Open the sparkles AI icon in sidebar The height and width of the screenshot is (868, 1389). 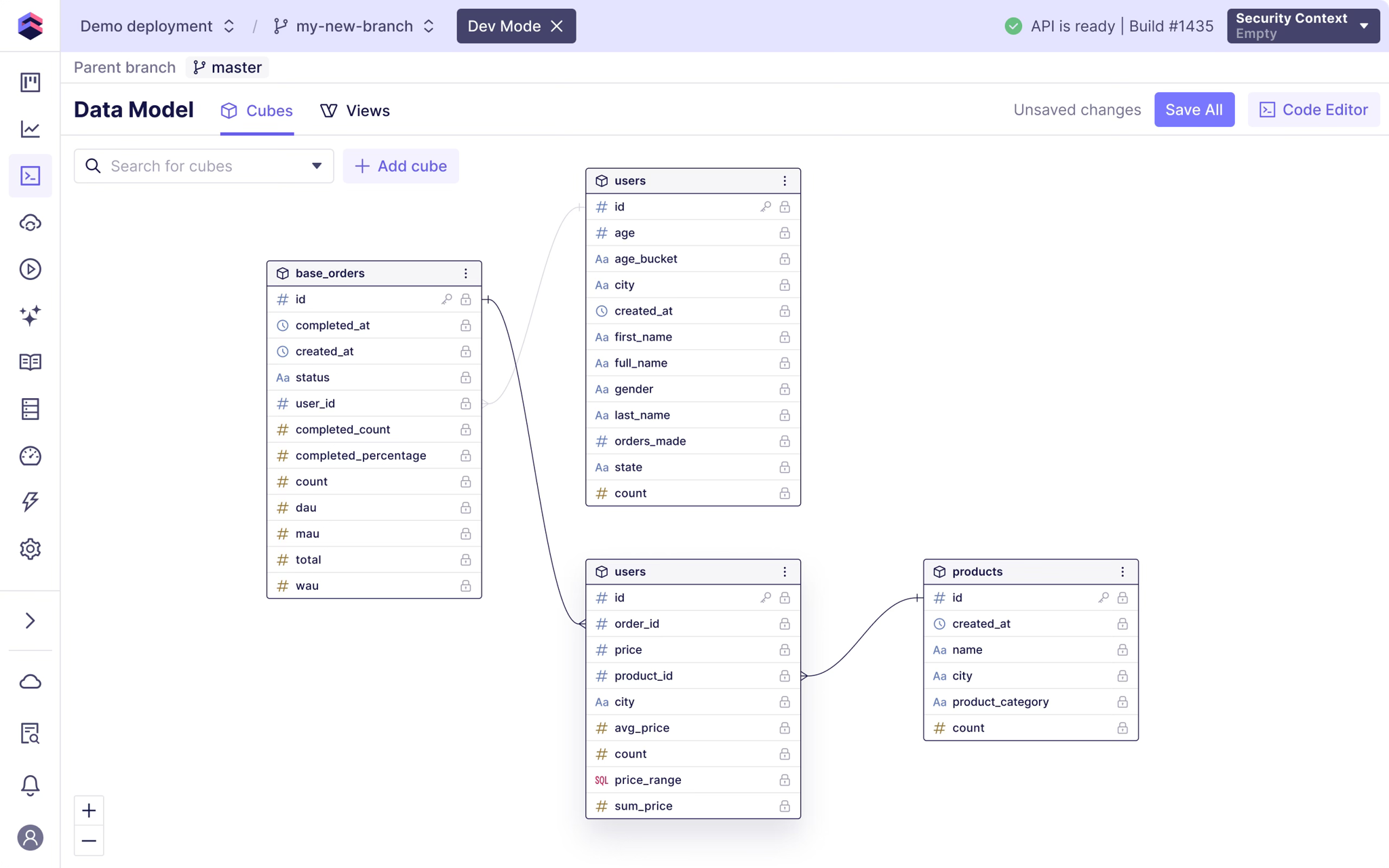click(30, 315)
